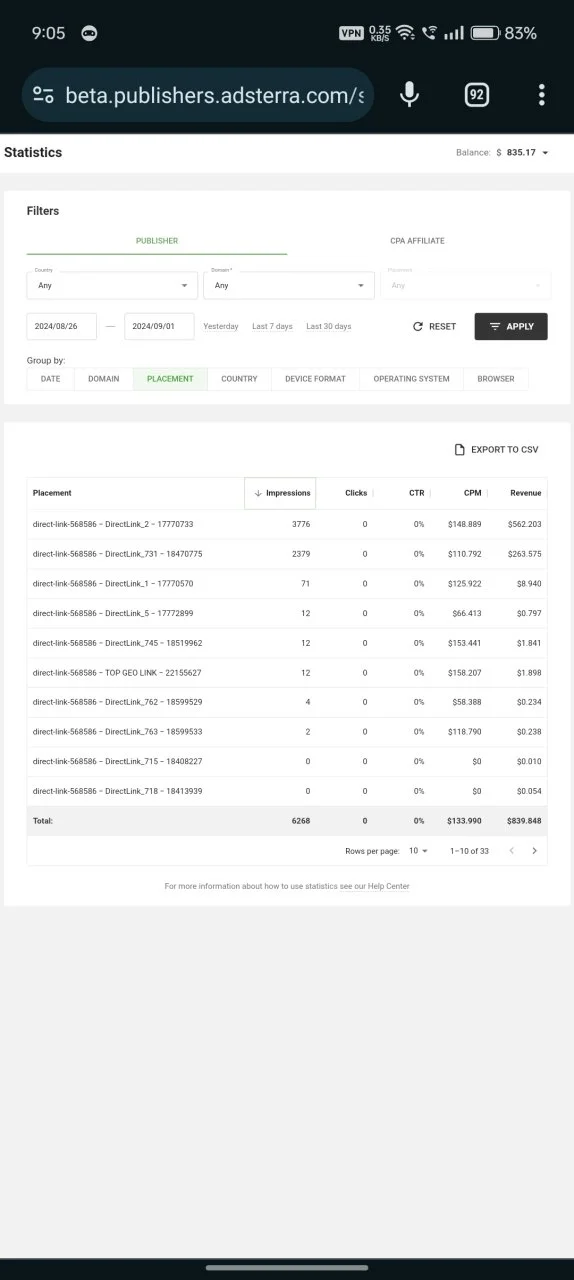This screenshot has height=1280, width=574.
Task: Sort by the CTR column header
Action: 416,493
